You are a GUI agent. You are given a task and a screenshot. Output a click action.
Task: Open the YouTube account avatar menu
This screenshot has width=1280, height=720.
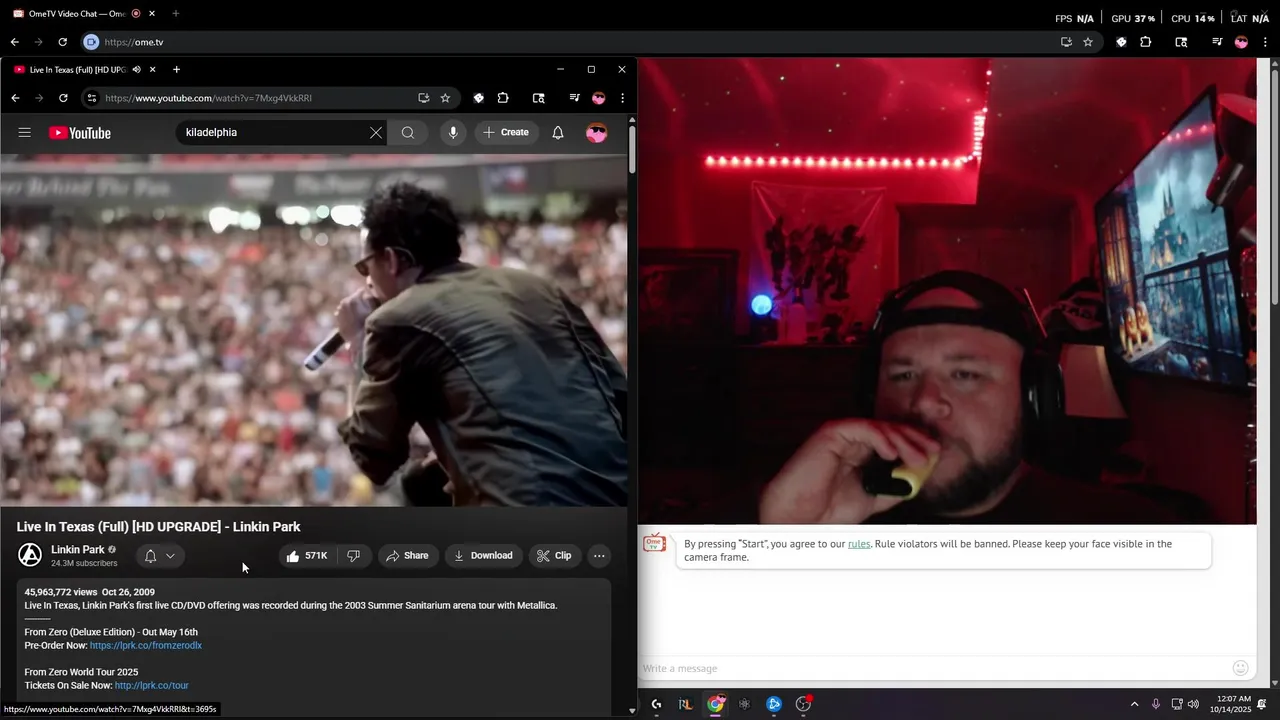click(597, 133)
